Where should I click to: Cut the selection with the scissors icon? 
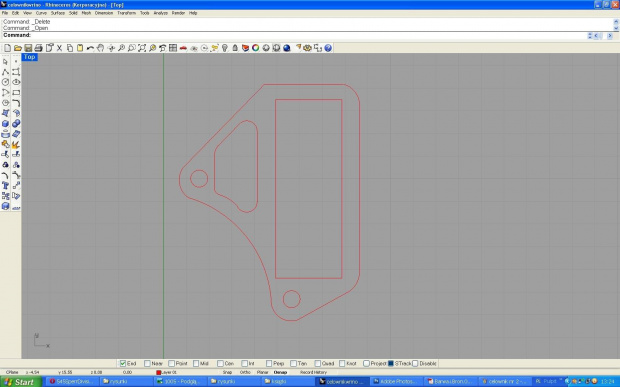[59, 48]
